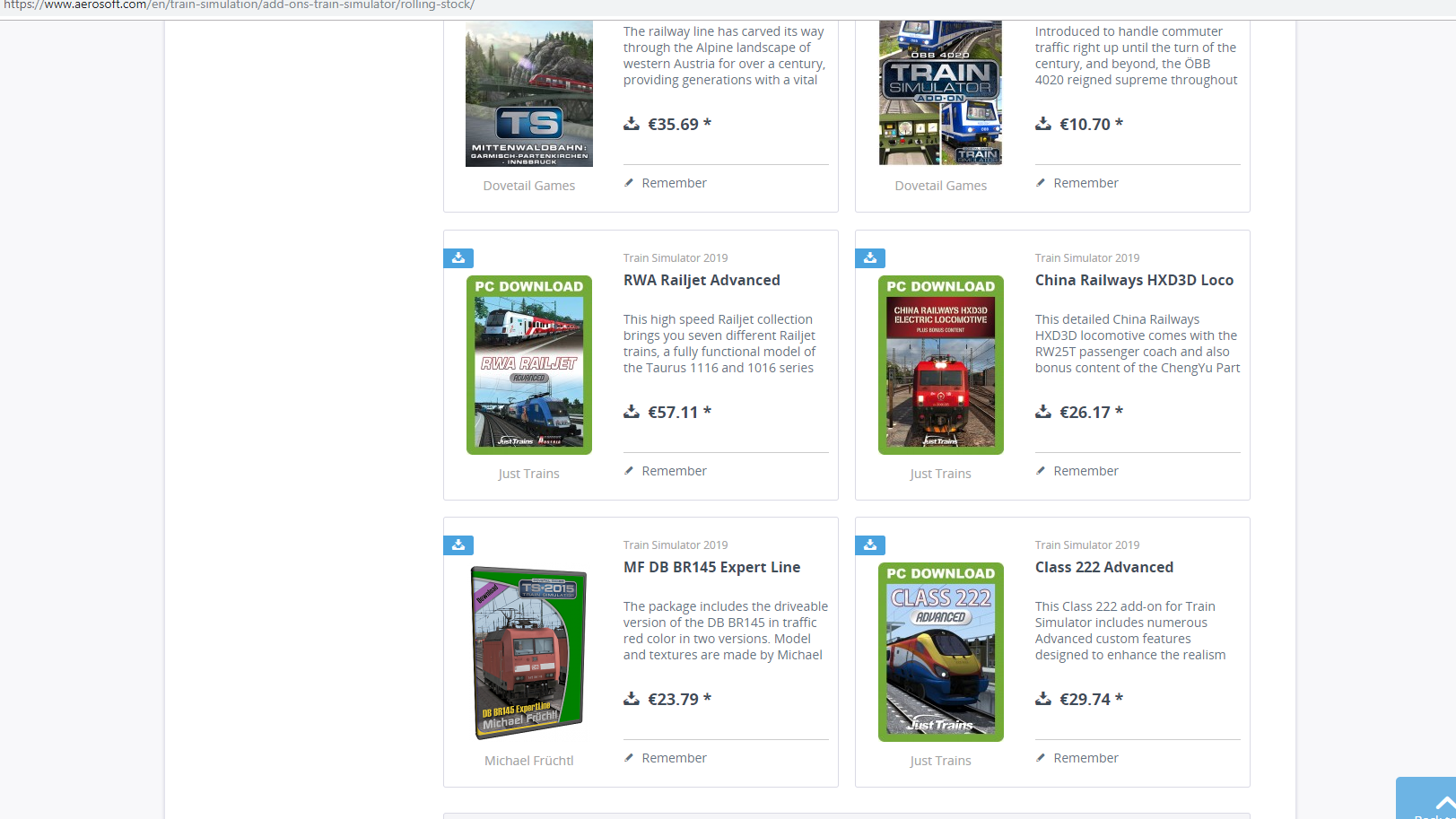Click the download badge on Class 222 Advanced card
The height and width of the screenshot is (819, 1456).
[x=870, y=545]
